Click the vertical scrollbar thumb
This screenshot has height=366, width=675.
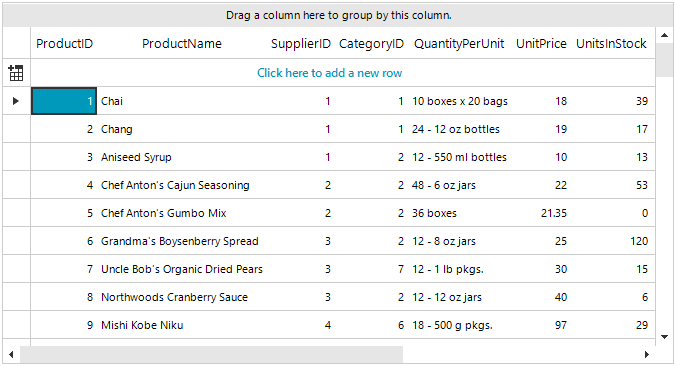(664, 60)
